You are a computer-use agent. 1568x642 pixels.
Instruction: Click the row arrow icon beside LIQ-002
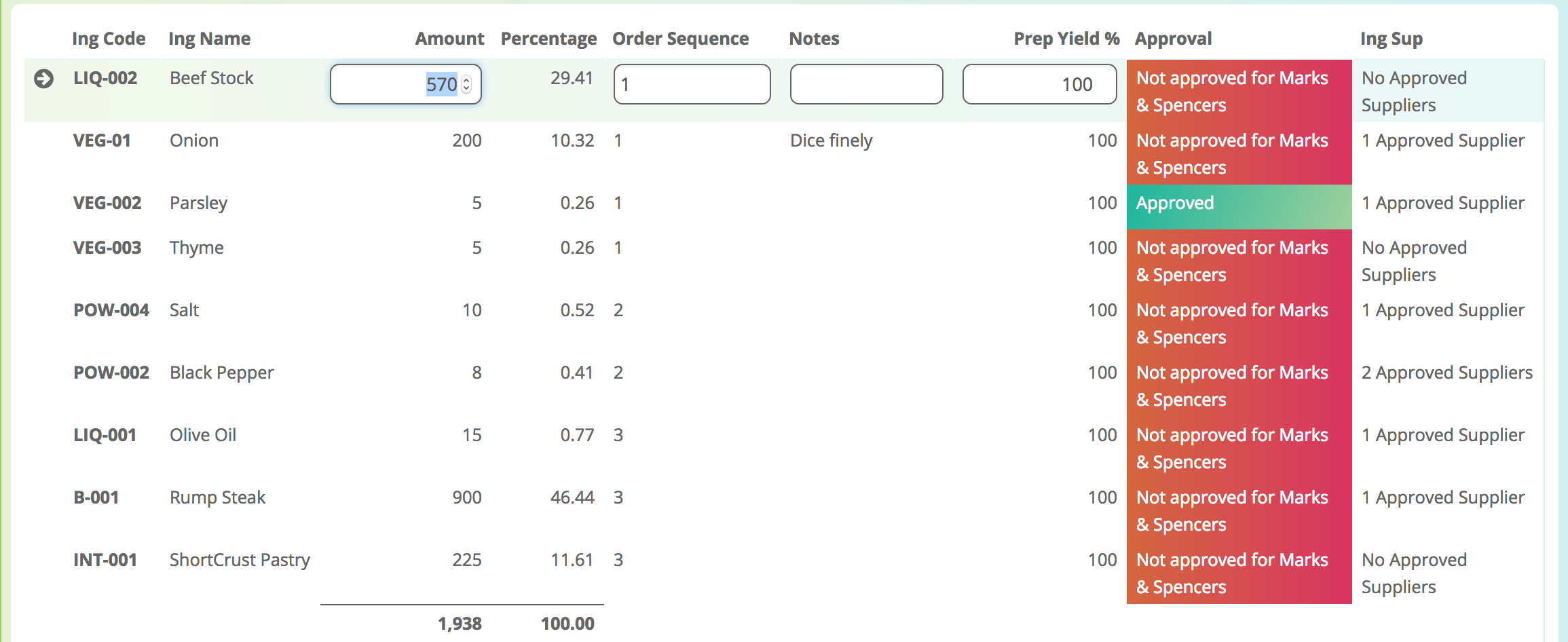[x=43, y=79]
